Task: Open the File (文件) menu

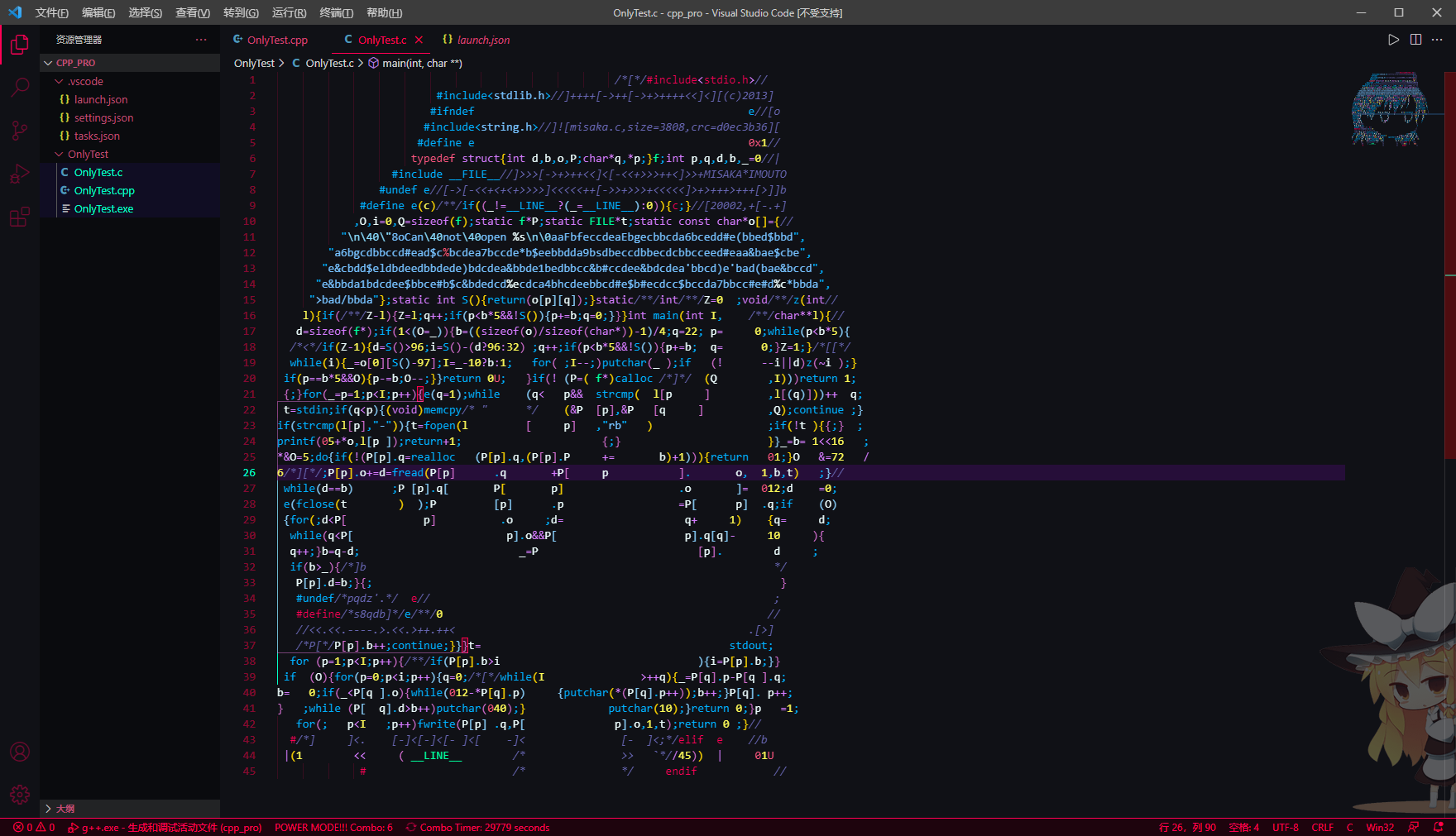Action: coord(52,12)
